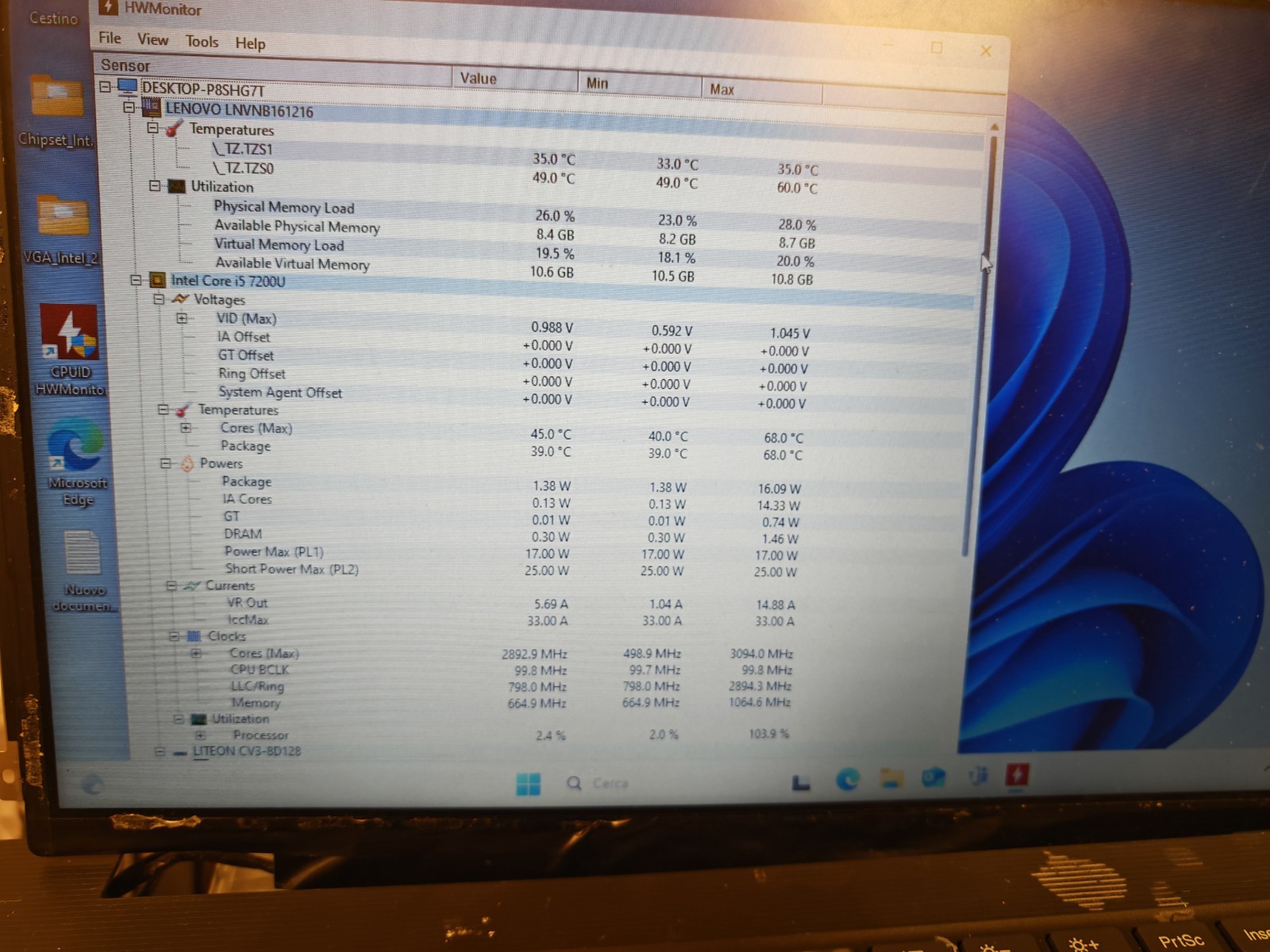Screen dimensions: 1270x952
Task: Expand the VID (Max) entry
Action: click(x=182, y=318)
